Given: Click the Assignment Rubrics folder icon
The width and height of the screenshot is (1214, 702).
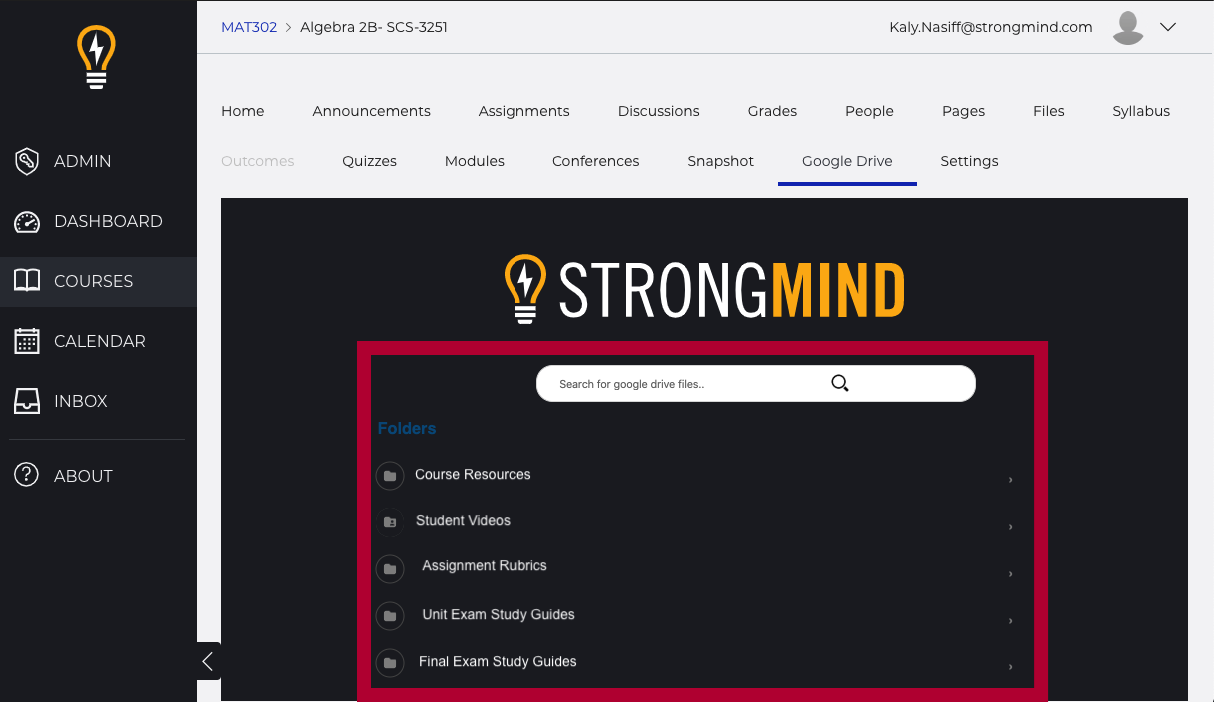Looking at the screenshot, I should point(390,569).
